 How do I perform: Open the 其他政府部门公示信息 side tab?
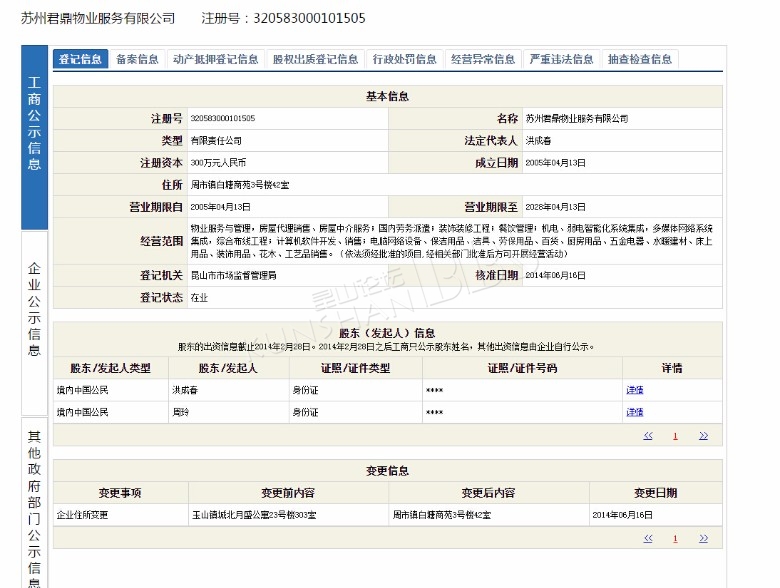pyautogui.click(x=34, y=502)
